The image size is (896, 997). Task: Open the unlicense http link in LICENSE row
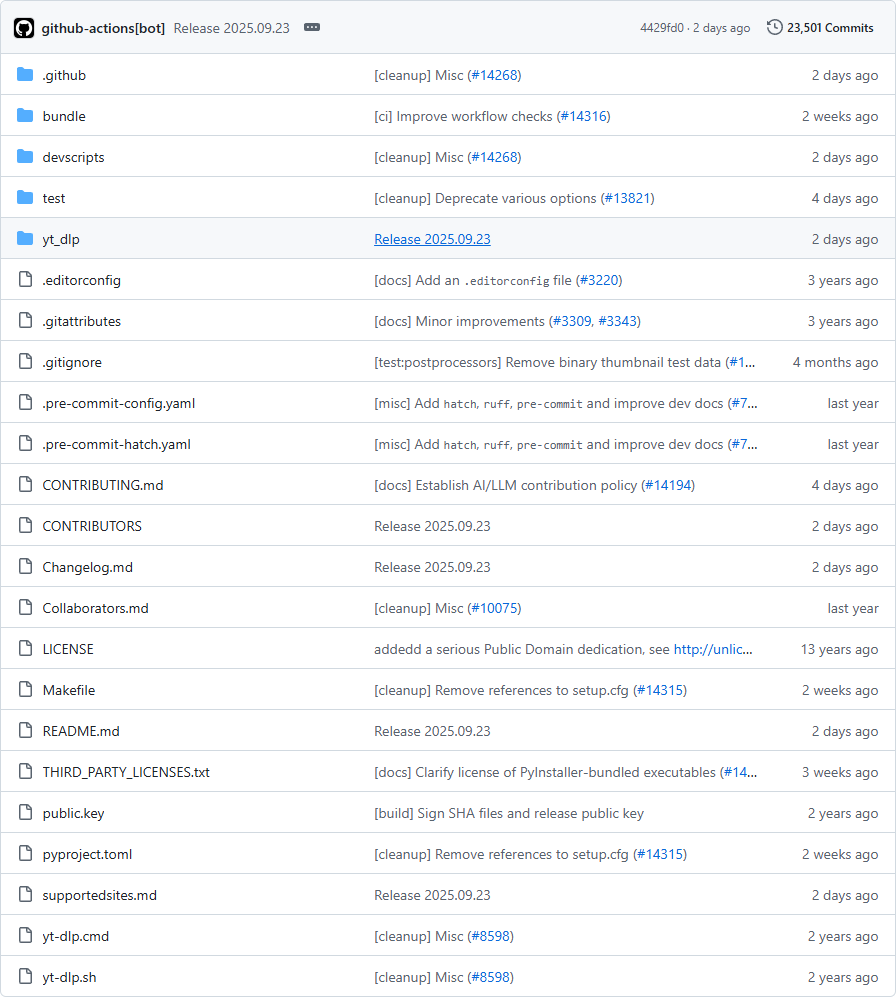[712, 649]
